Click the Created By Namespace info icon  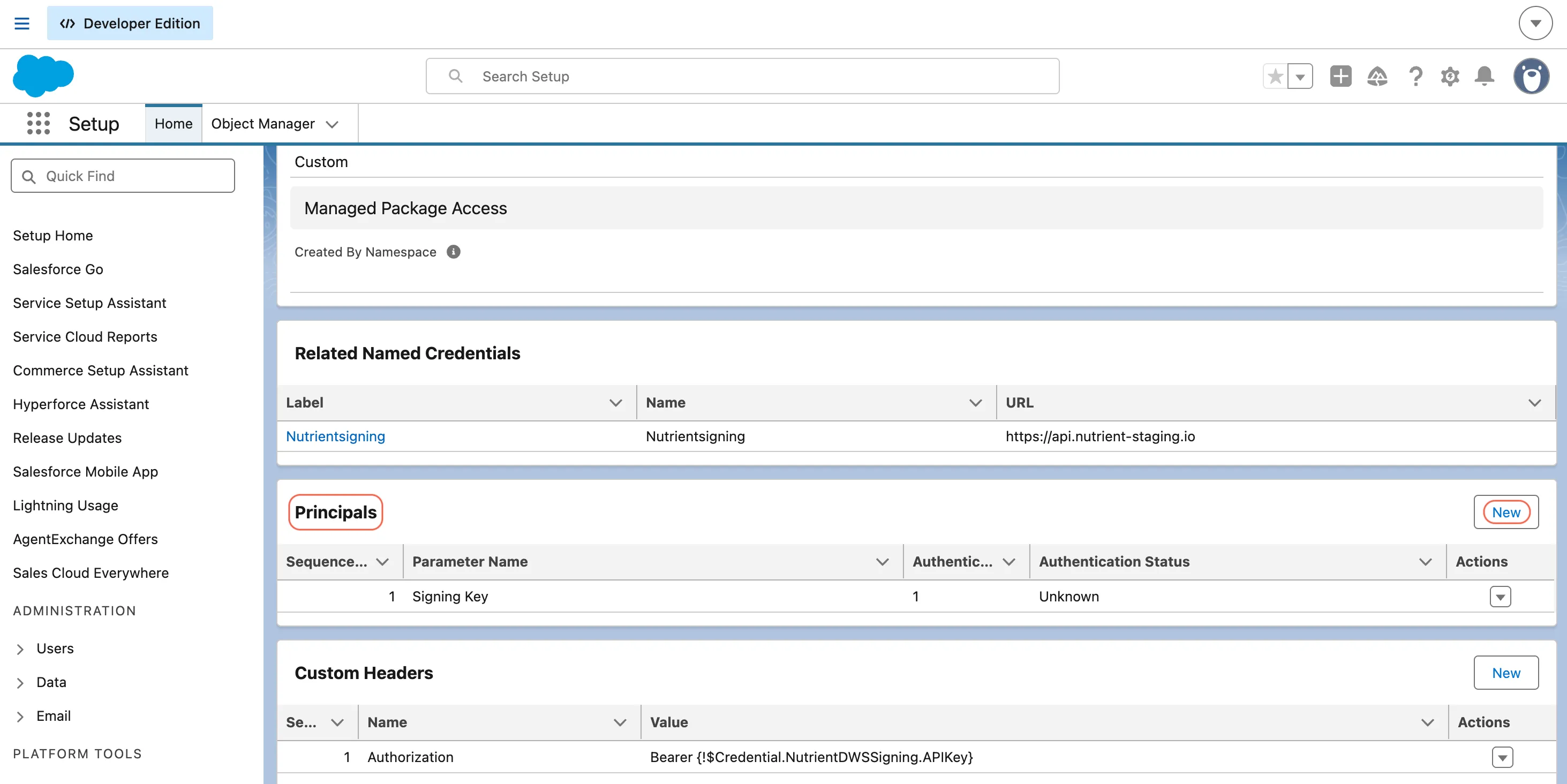453,252
